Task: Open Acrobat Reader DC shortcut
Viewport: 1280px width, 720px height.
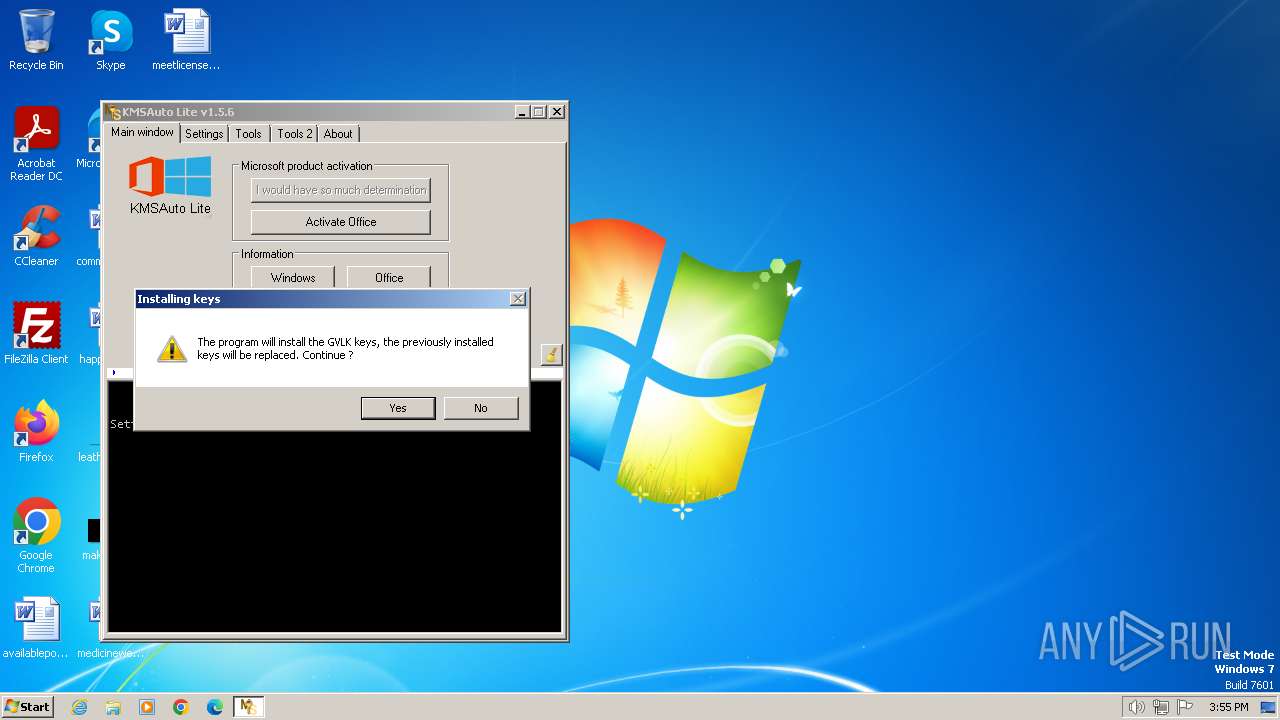Action: [x=36, y=144]
